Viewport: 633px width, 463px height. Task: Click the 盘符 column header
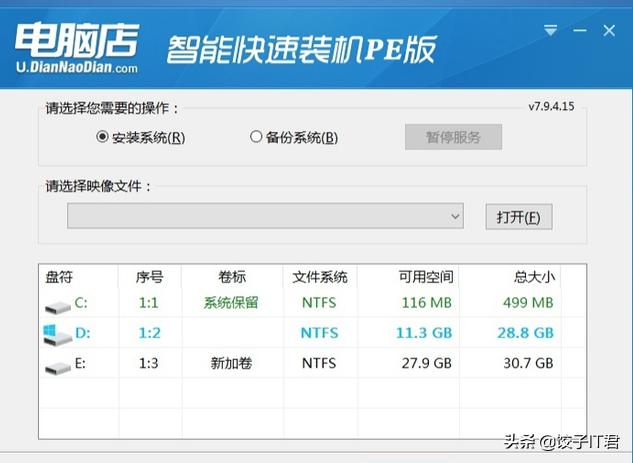click(x=59, y=277)
